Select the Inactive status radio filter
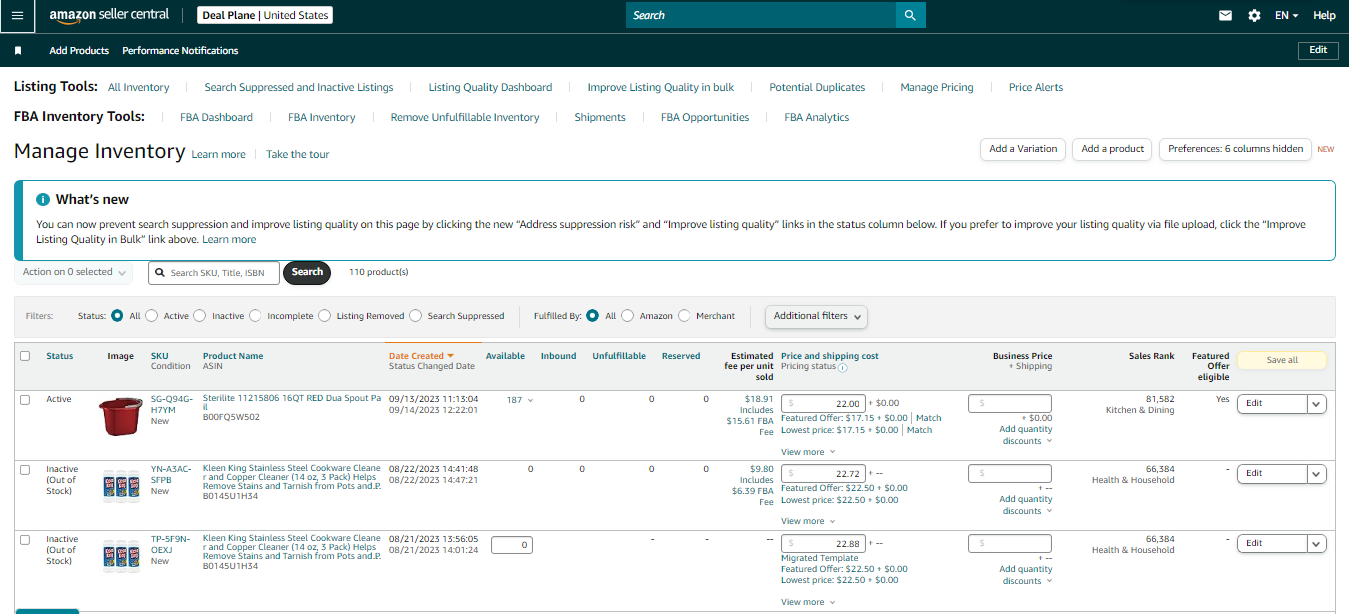 click(200, 316)
